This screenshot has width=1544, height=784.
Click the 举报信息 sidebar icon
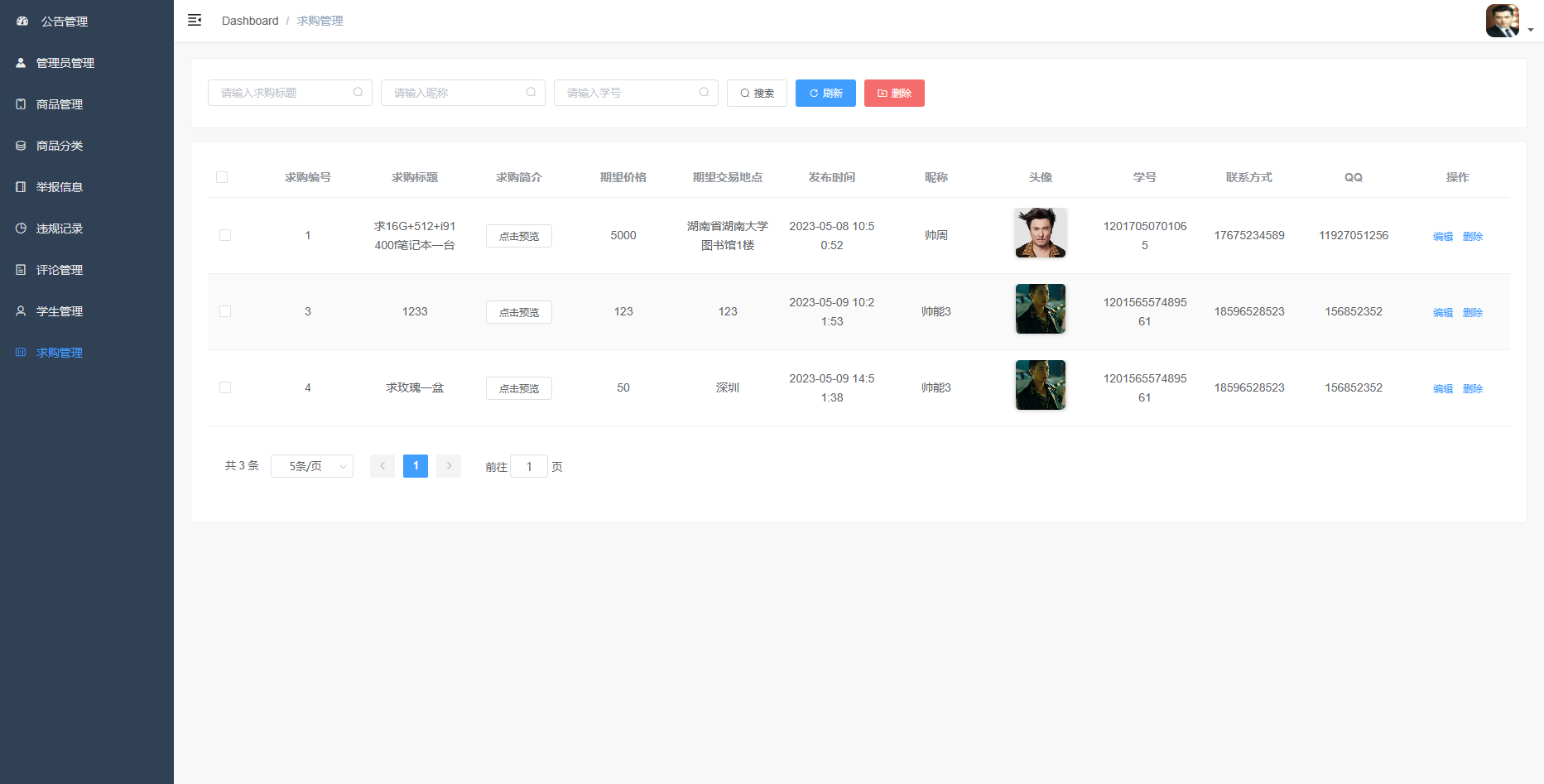pyautogui.click(x=20, y=186)
